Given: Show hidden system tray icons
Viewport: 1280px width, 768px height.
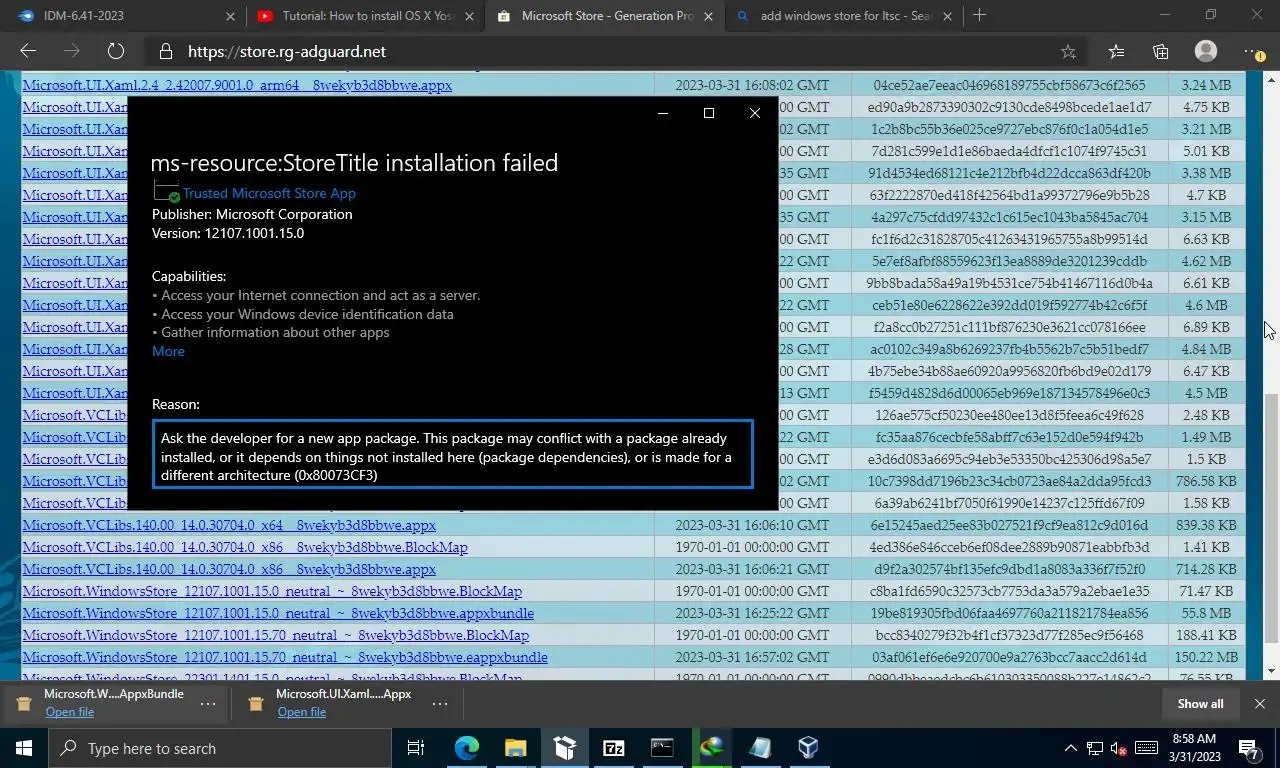Looking at the screenshot, I should click(1070, 748).
